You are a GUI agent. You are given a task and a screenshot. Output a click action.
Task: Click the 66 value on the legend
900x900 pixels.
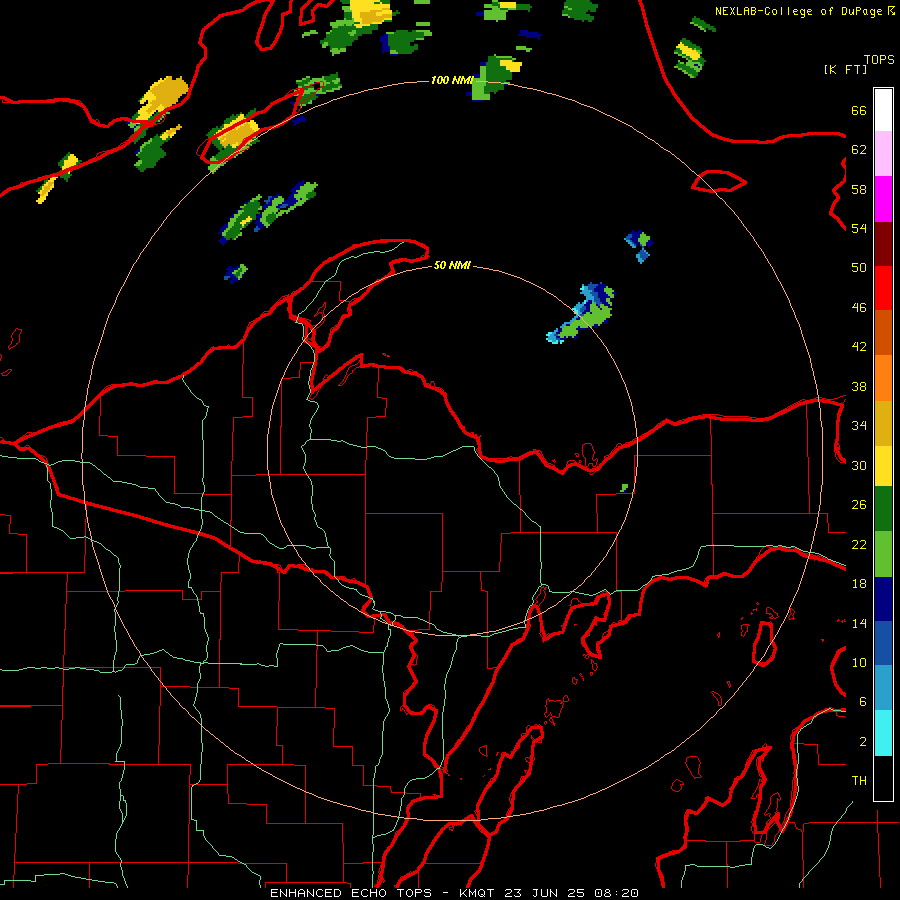[x=859, y=110]
